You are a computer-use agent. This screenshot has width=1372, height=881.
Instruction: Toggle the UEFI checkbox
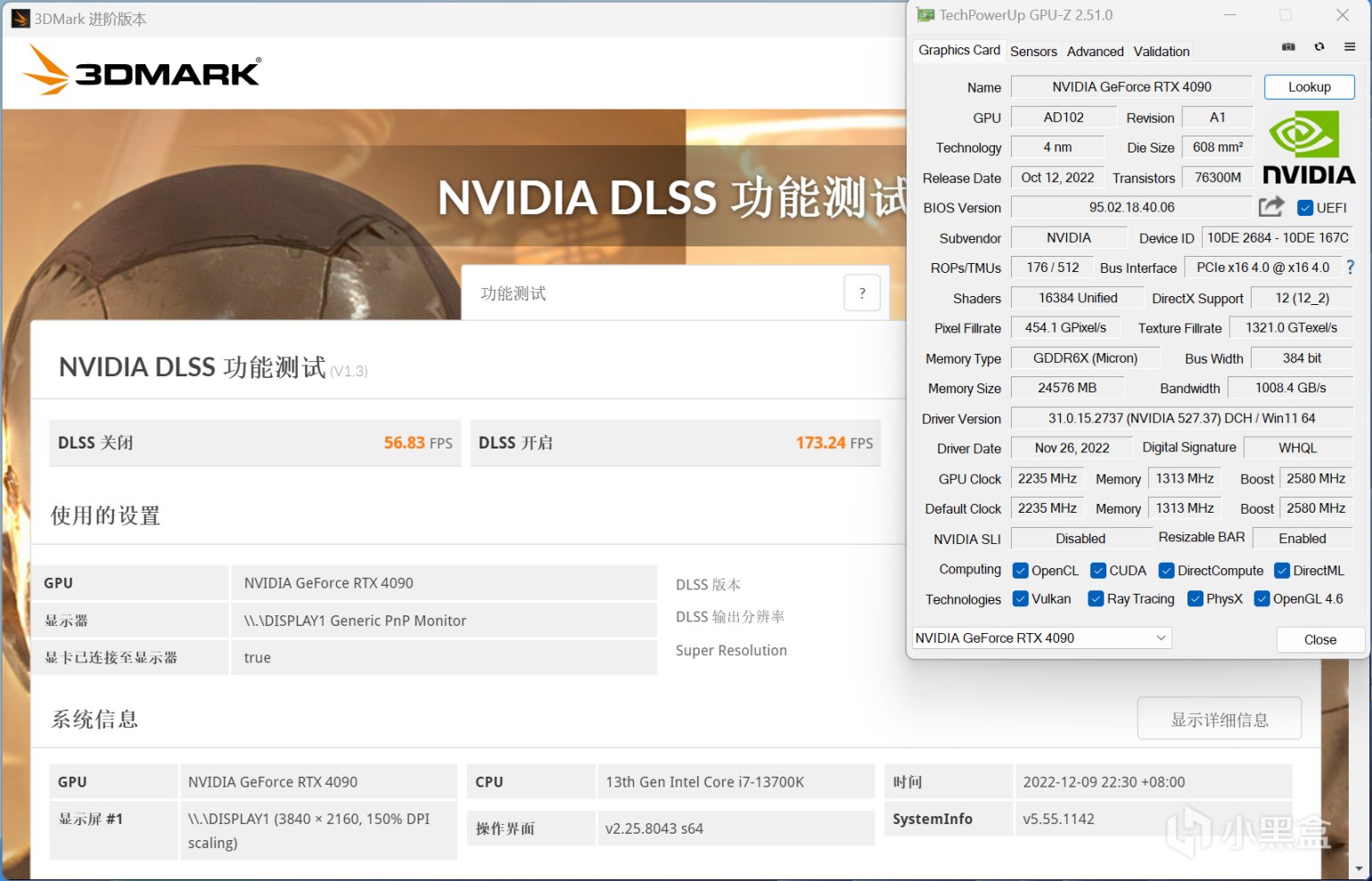pos(1305,208)
